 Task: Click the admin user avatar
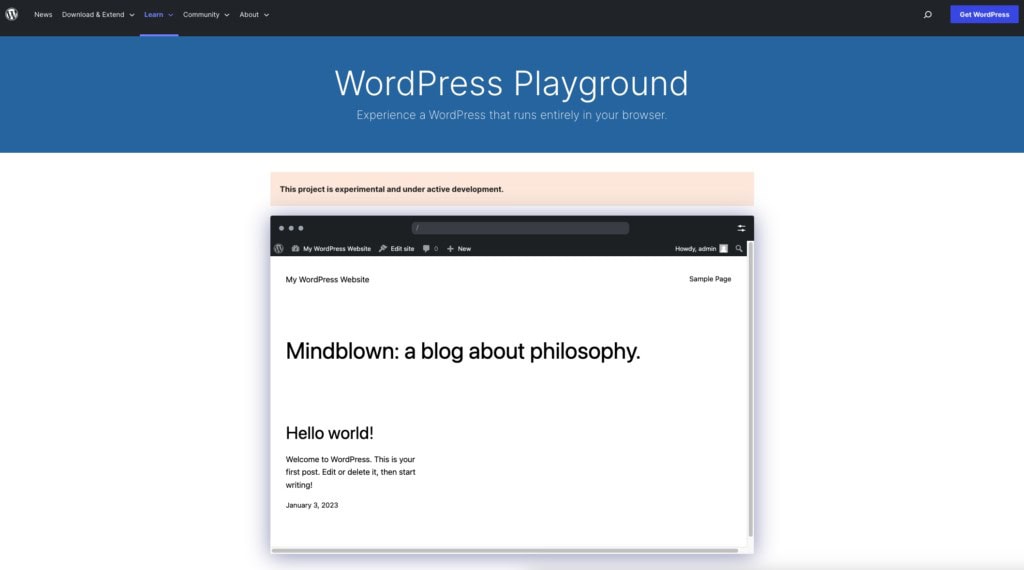[723, 248]
